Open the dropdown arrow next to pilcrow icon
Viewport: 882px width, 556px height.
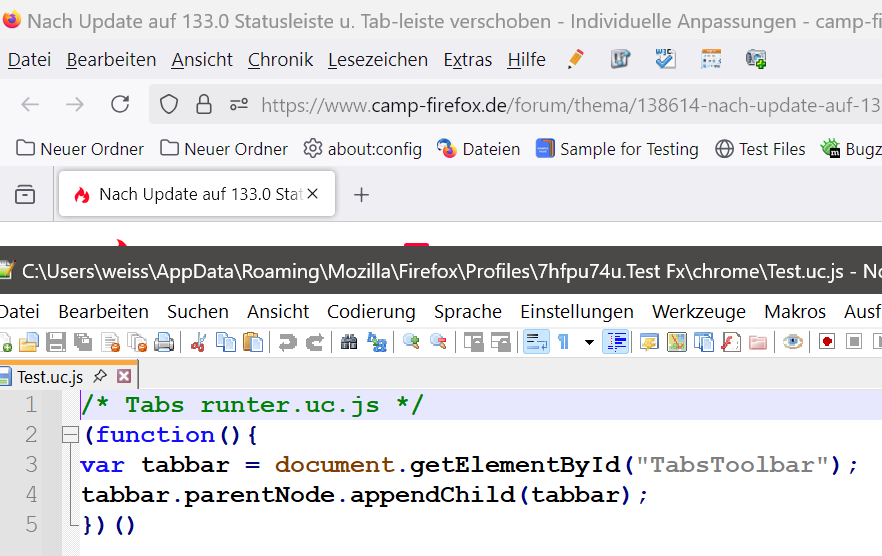(589, 342)
